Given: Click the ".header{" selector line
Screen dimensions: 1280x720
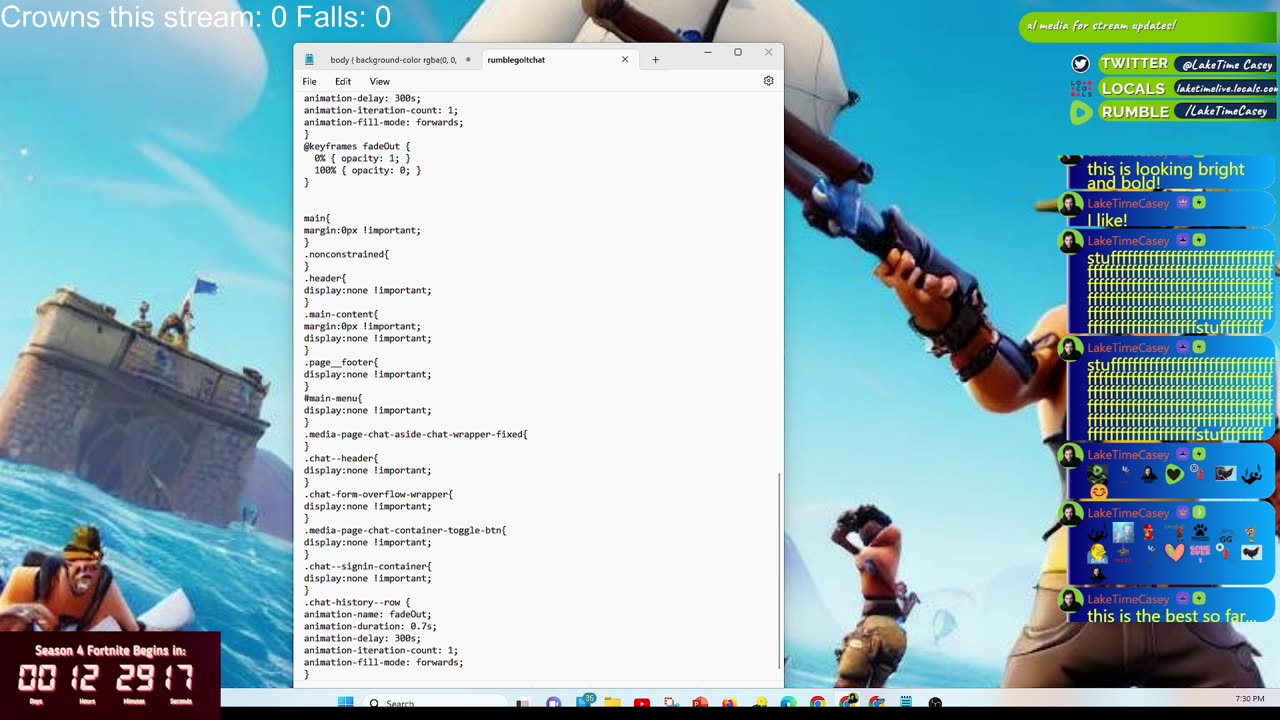Looking at the screenshot, I should pyautogui.click(x=325, y=278).
